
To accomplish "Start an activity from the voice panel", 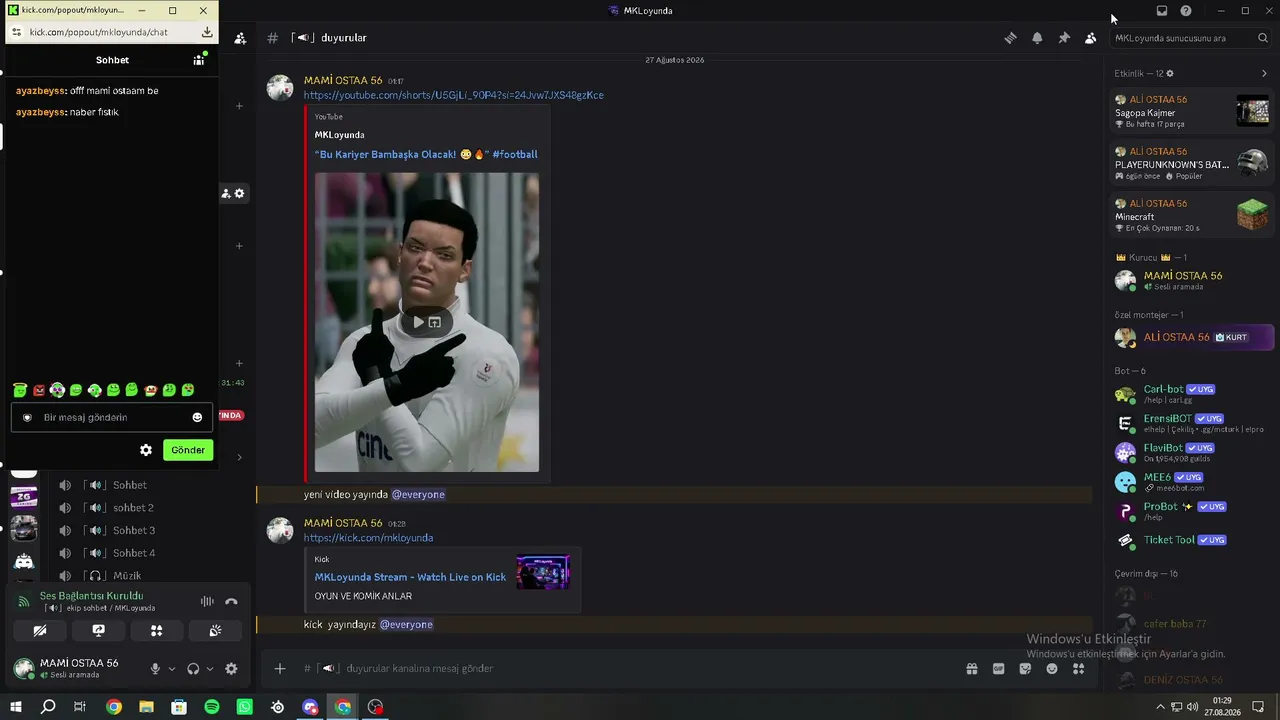I will pyautogui.click(x=157, y=631).
